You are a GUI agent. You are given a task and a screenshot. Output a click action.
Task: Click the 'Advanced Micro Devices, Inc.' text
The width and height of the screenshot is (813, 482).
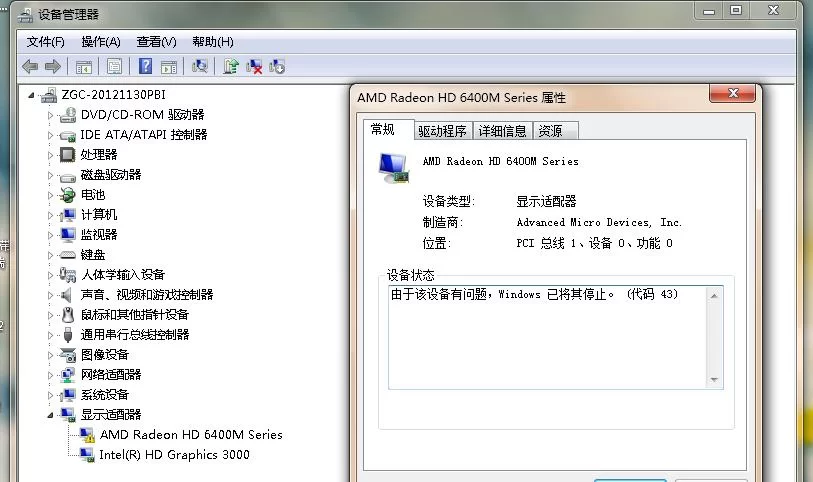click(599, 222)
